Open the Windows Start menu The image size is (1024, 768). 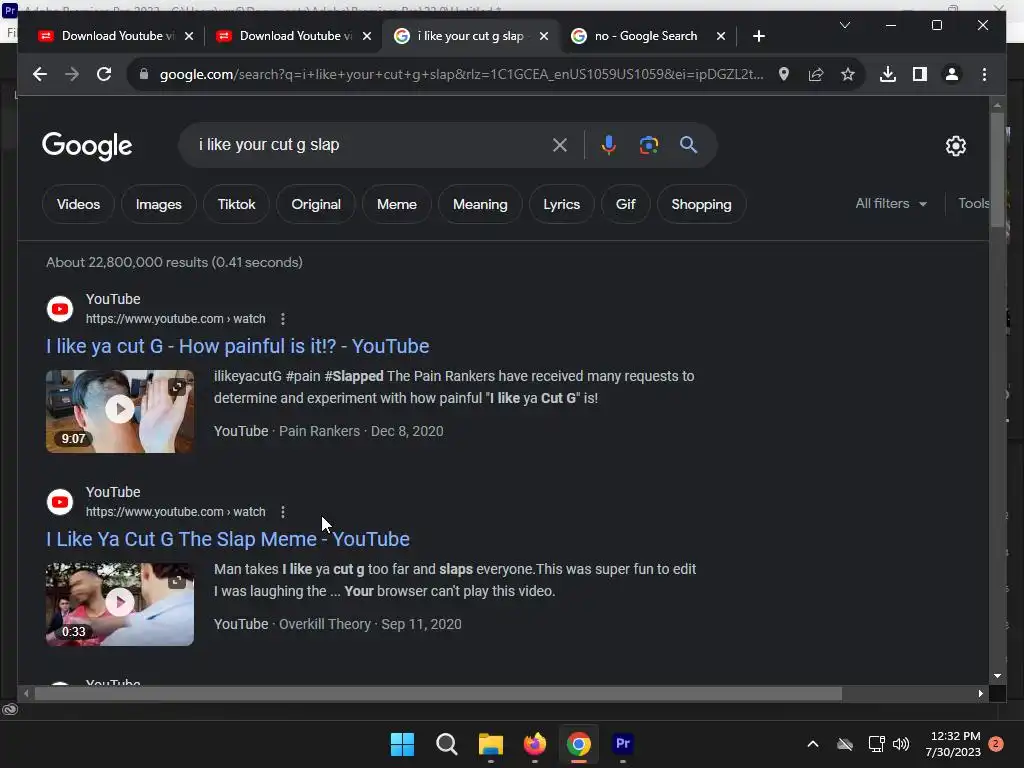coord(402,744)
